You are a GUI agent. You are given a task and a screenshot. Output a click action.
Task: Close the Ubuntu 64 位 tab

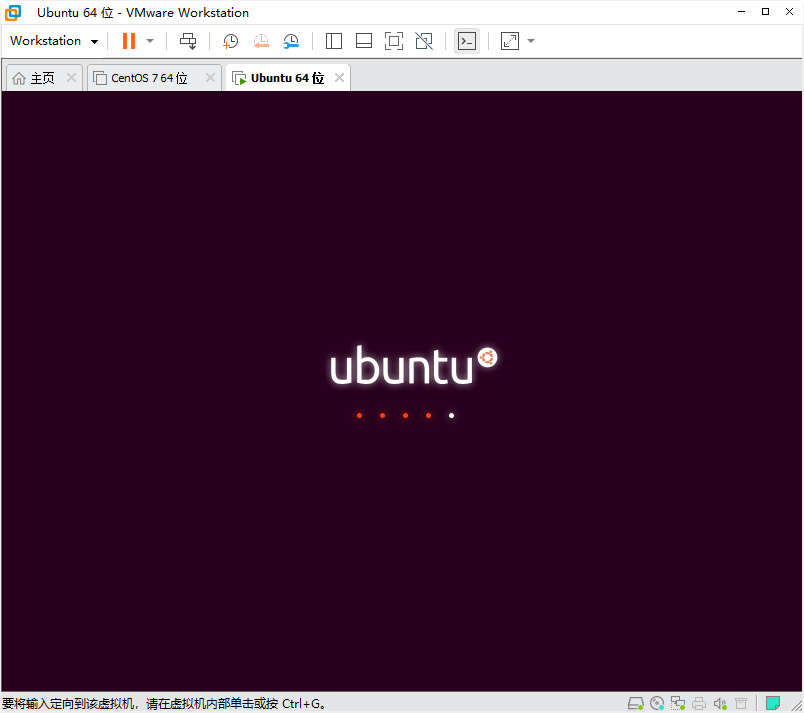[339, 78]
